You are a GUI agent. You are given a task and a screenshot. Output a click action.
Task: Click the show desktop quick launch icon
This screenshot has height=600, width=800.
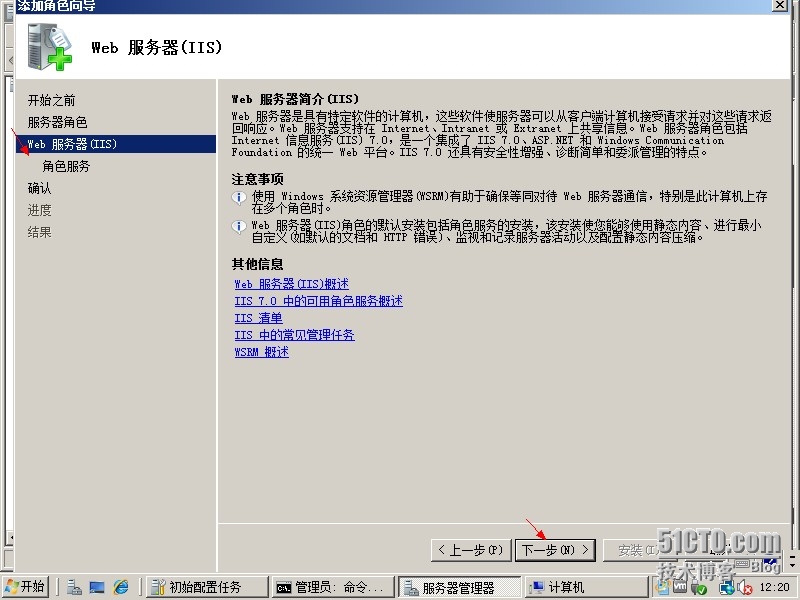click(x=97, y=587)
